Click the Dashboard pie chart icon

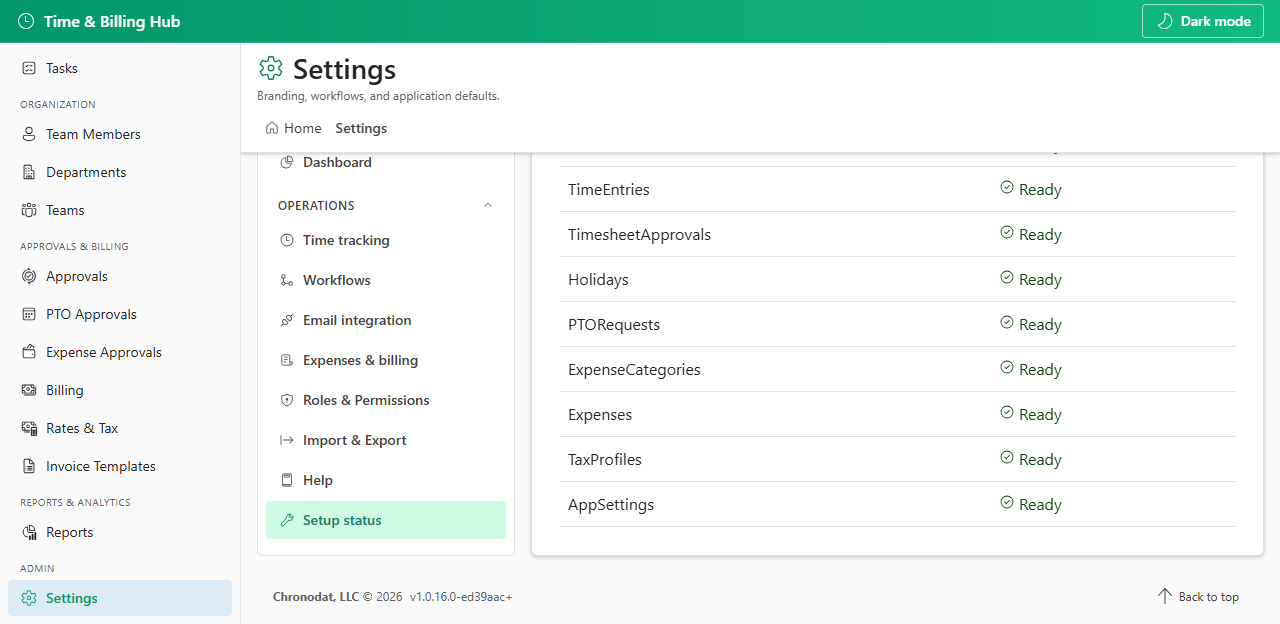click(x=286, y=162)
